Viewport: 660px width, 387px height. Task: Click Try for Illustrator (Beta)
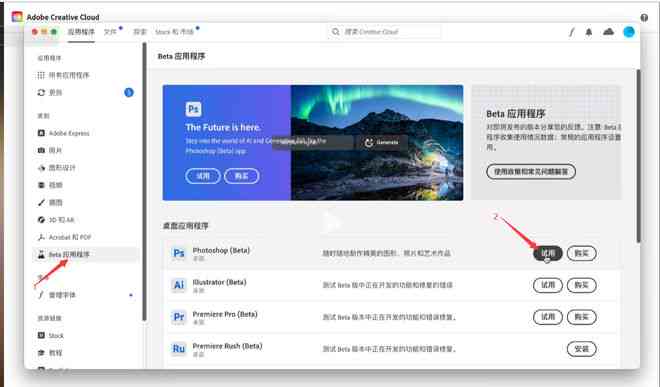(548, 285)
